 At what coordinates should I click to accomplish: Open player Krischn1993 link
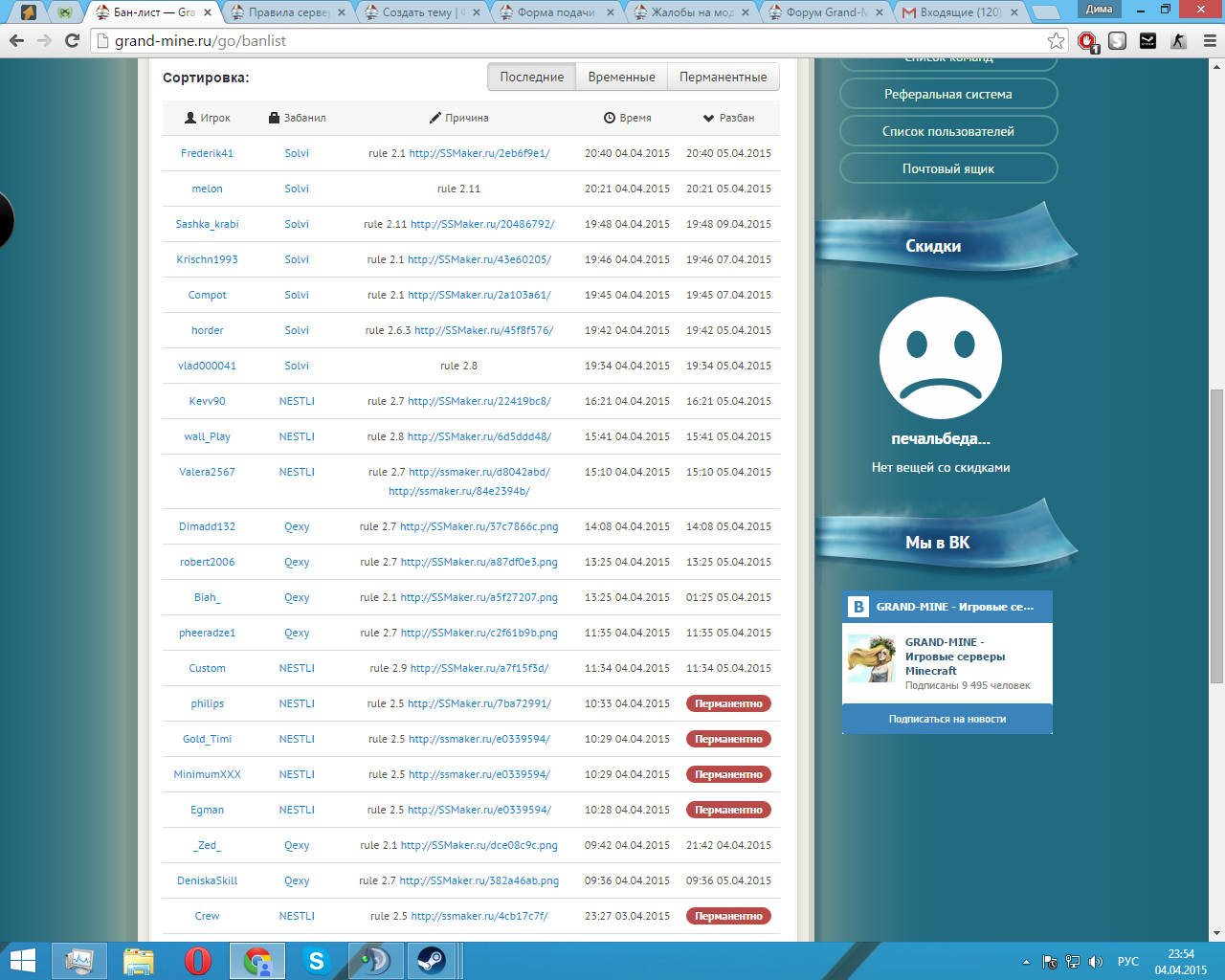click(207, 259)
